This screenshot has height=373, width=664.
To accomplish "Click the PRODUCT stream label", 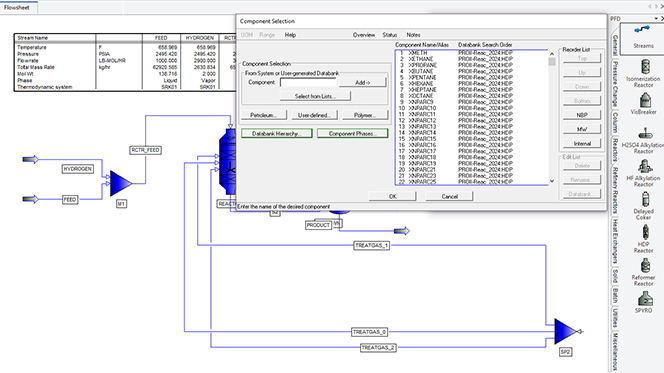I will tap(318, 225).
